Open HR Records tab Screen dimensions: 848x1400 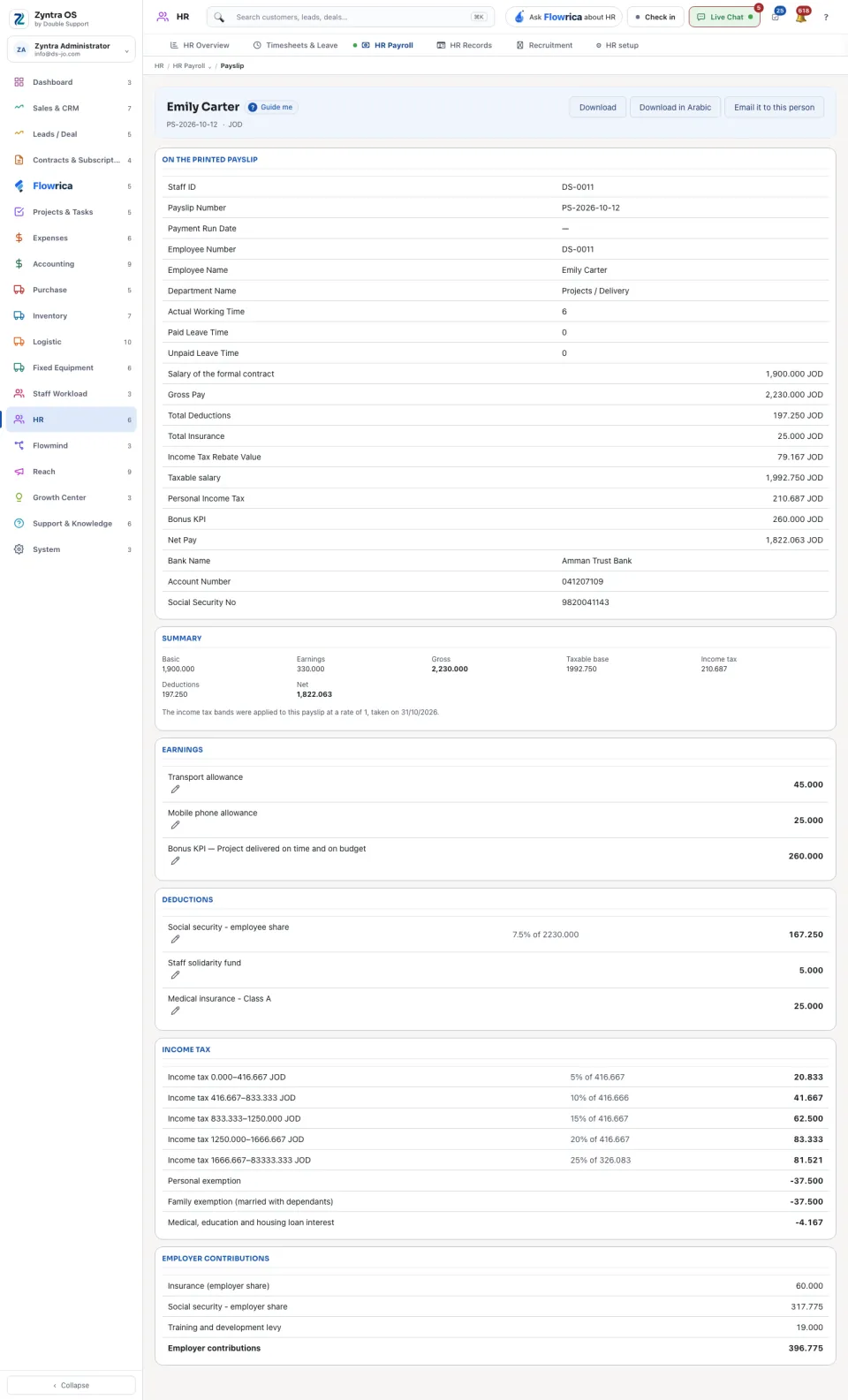click(x=465, y=45)
